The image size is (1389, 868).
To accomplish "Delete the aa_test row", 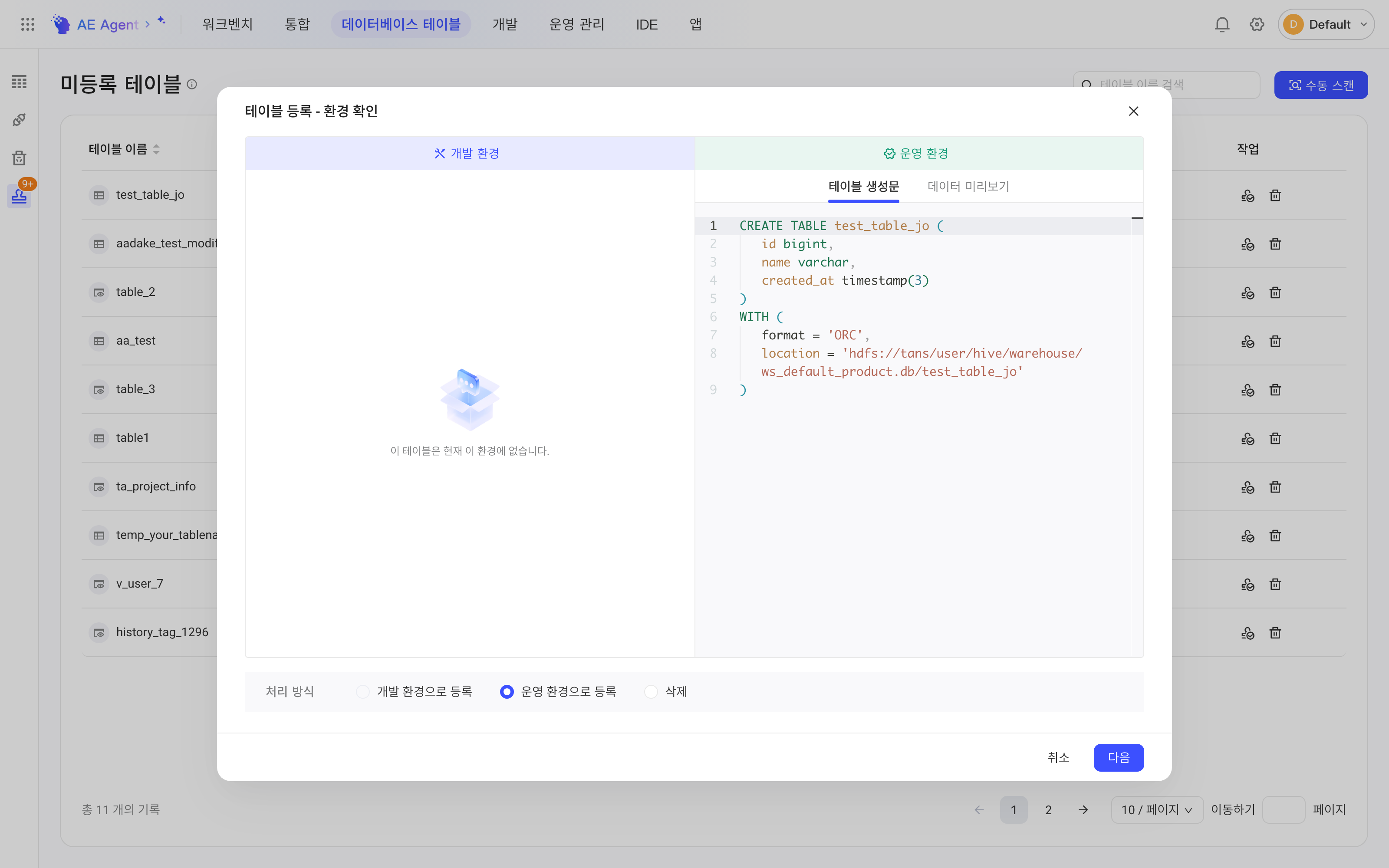I will pyautogui.click(x=1275, y=341).
